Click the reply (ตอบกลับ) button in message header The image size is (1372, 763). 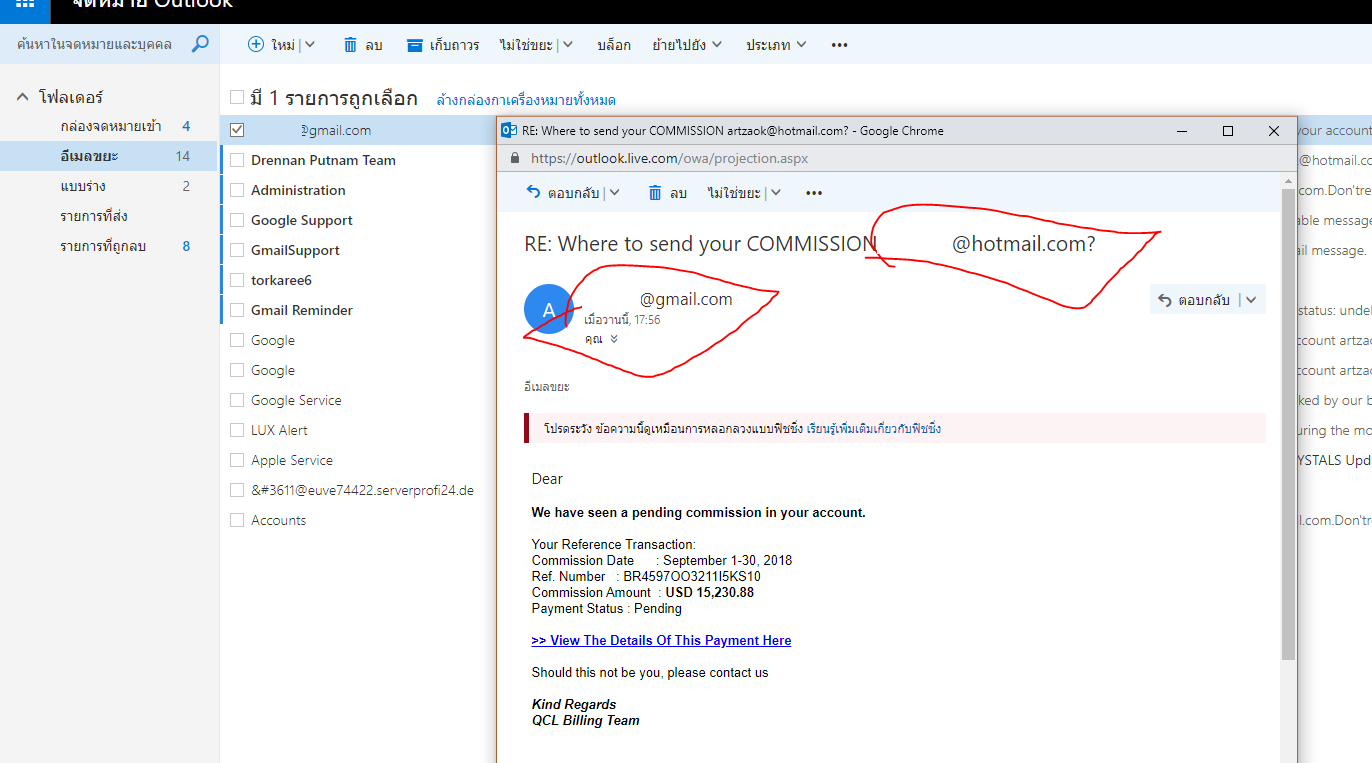(1194, 299)
